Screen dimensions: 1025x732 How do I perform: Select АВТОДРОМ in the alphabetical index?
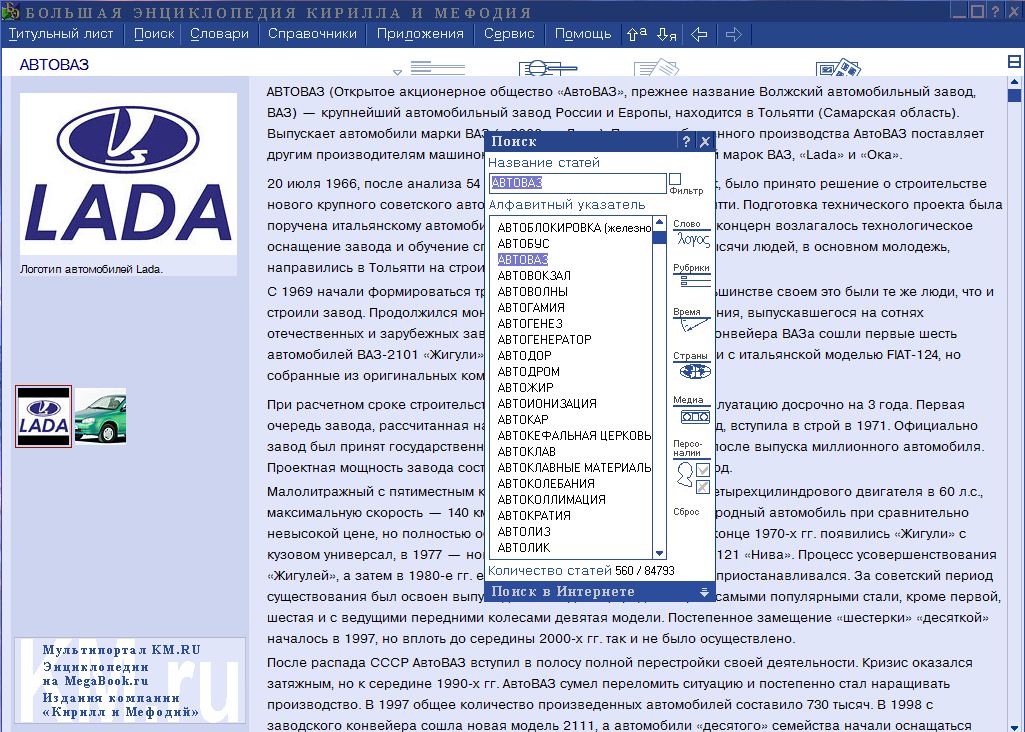pyautogui.click(x=528, y=372)
